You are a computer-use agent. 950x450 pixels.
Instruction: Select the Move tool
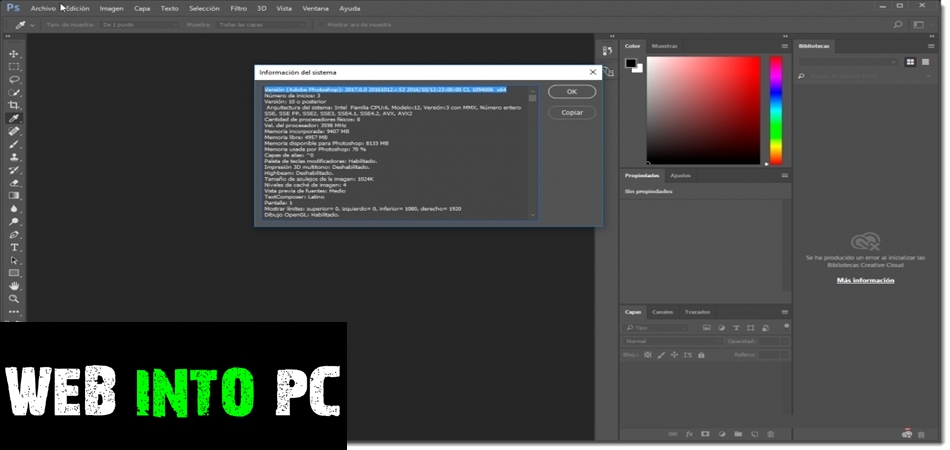click(14, 54)
